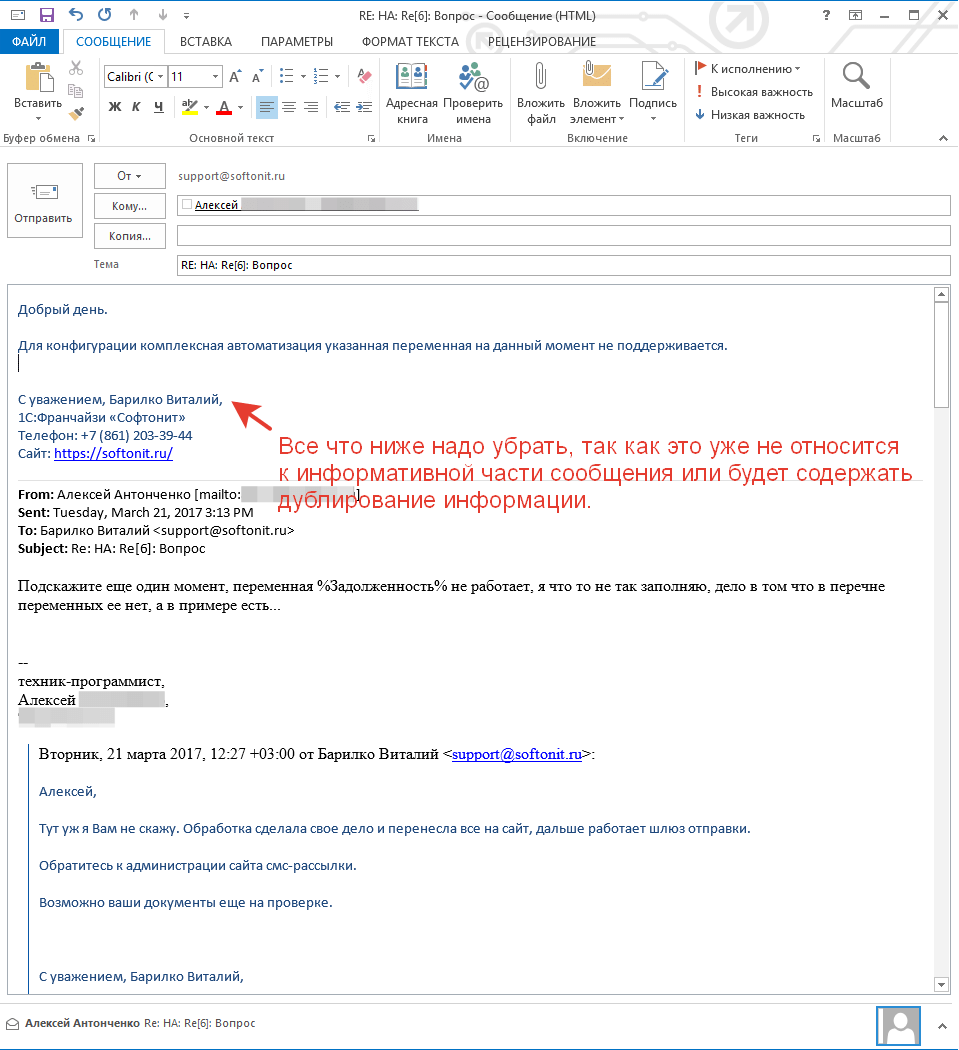Open the Address Book (Адресная книга)
Screen dimensions: 959x1050
pyautogui.click(x=411, y=93)
